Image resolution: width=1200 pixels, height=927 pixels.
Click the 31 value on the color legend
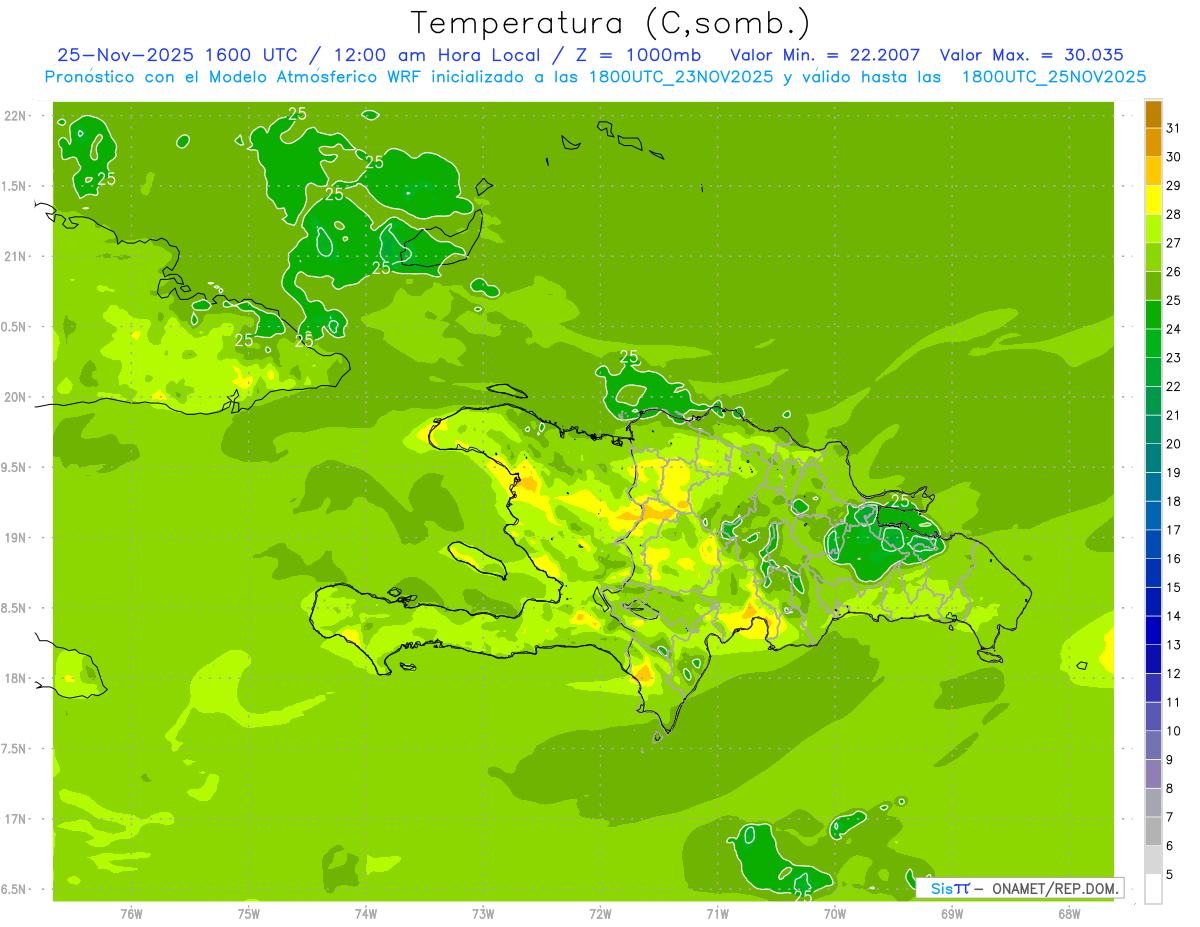1173,128
